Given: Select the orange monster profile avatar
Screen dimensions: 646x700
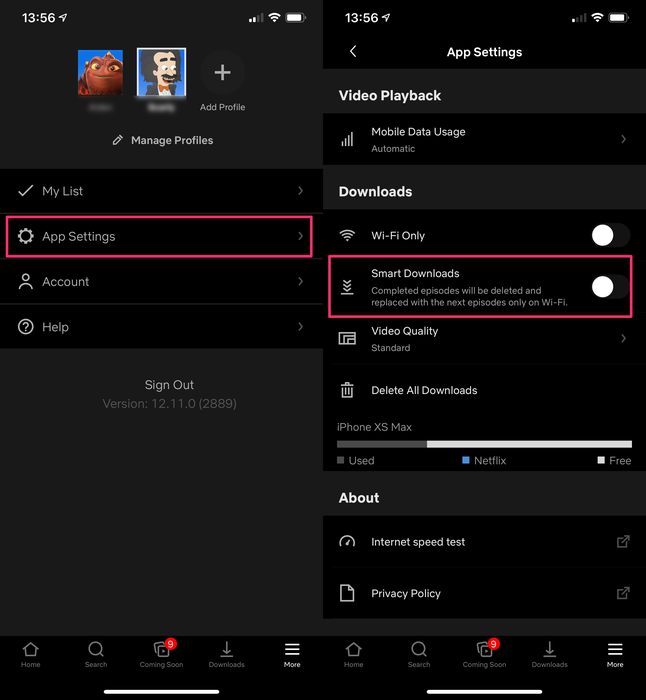Looking at the screenshot, I should (x=100, y=72).
